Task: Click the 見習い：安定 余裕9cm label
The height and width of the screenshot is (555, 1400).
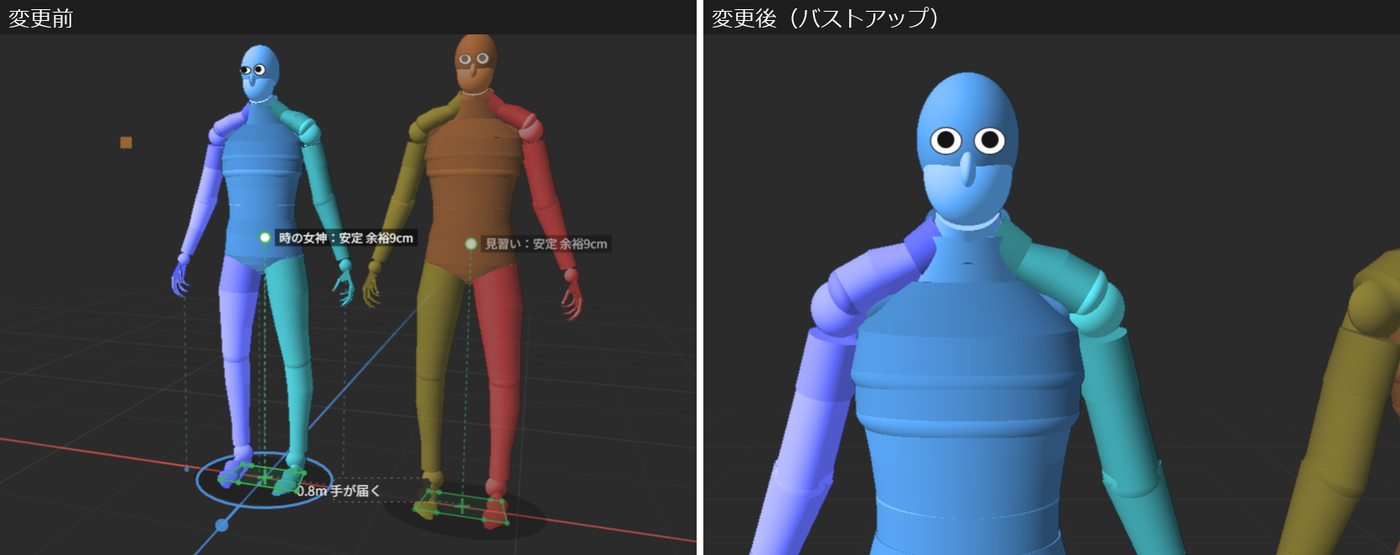Action: [x=546, y=244]
